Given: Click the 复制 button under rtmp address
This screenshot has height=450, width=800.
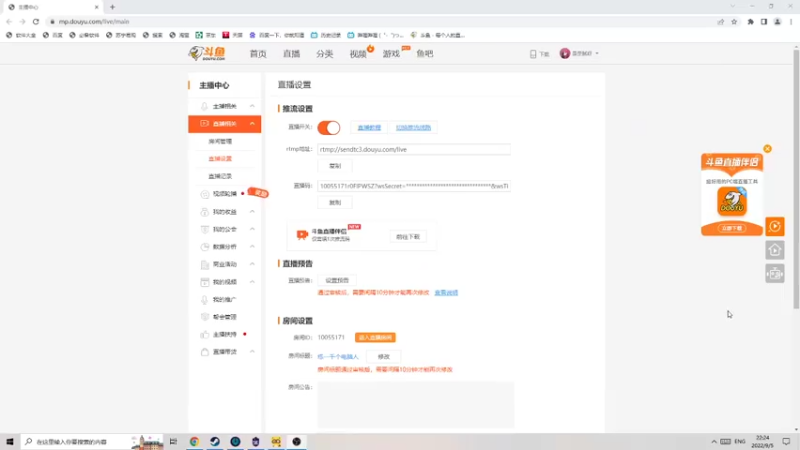Looking at the screenshot, I should (x=335, y=166).
